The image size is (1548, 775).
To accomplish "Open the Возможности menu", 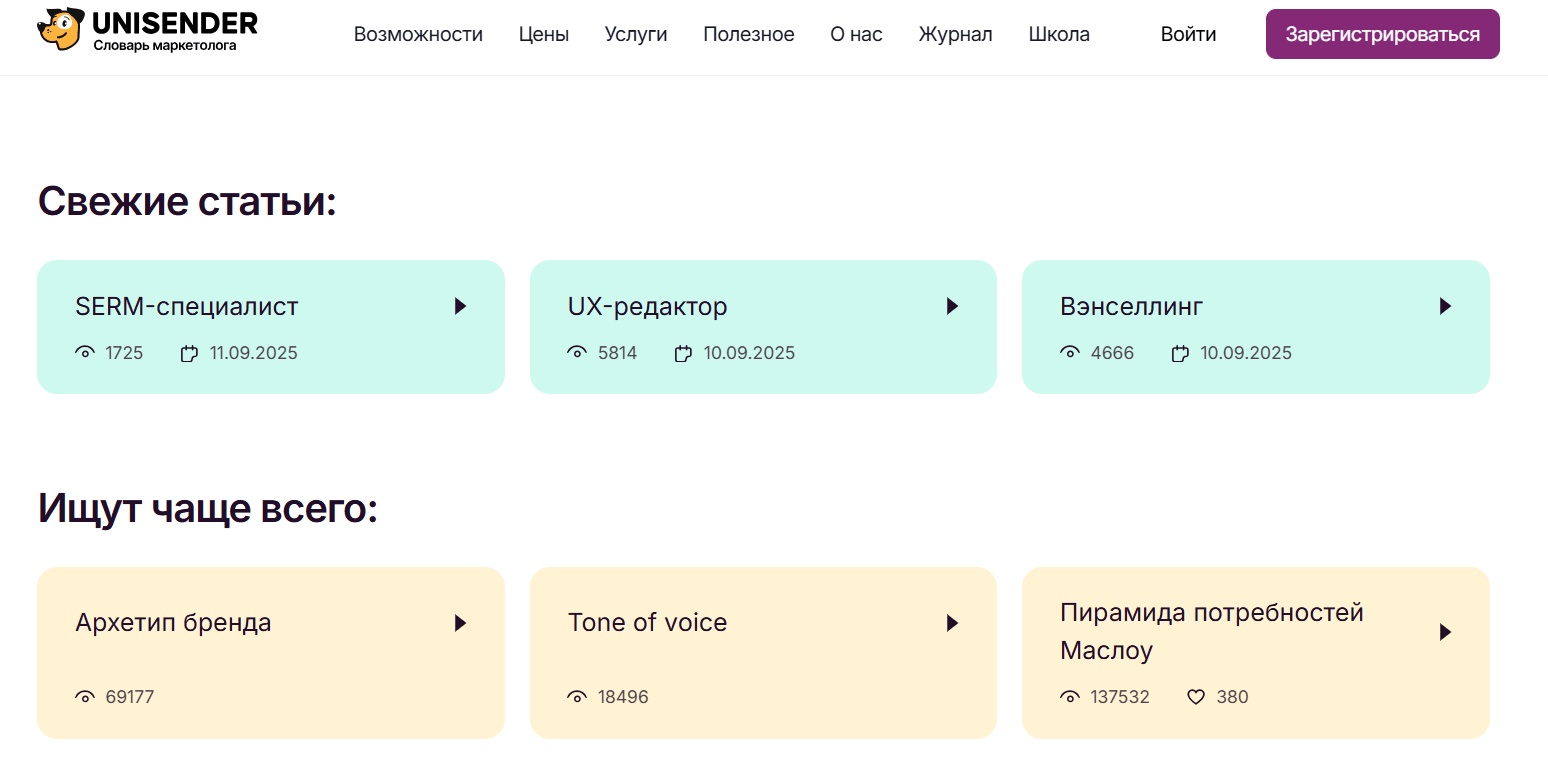I will [418, 35].
